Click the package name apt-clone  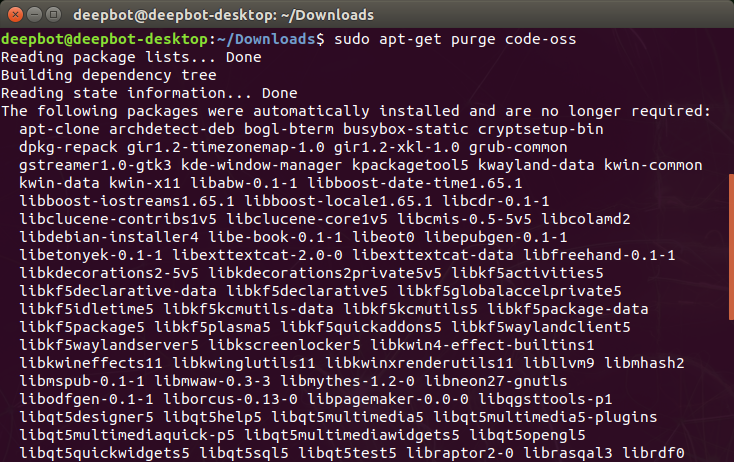59,129
